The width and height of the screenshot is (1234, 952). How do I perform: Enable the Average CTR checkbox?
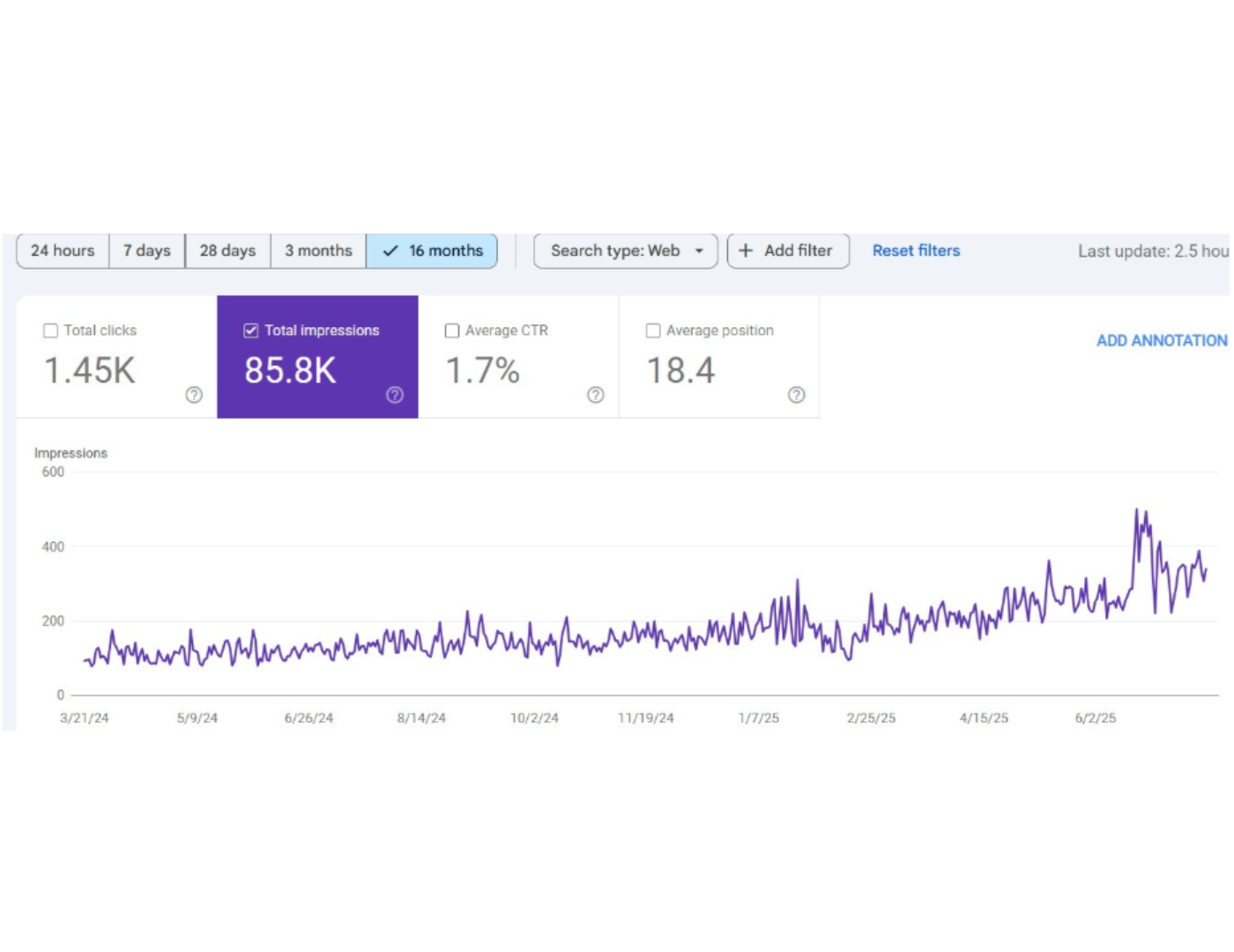click(x=452, y=331)
